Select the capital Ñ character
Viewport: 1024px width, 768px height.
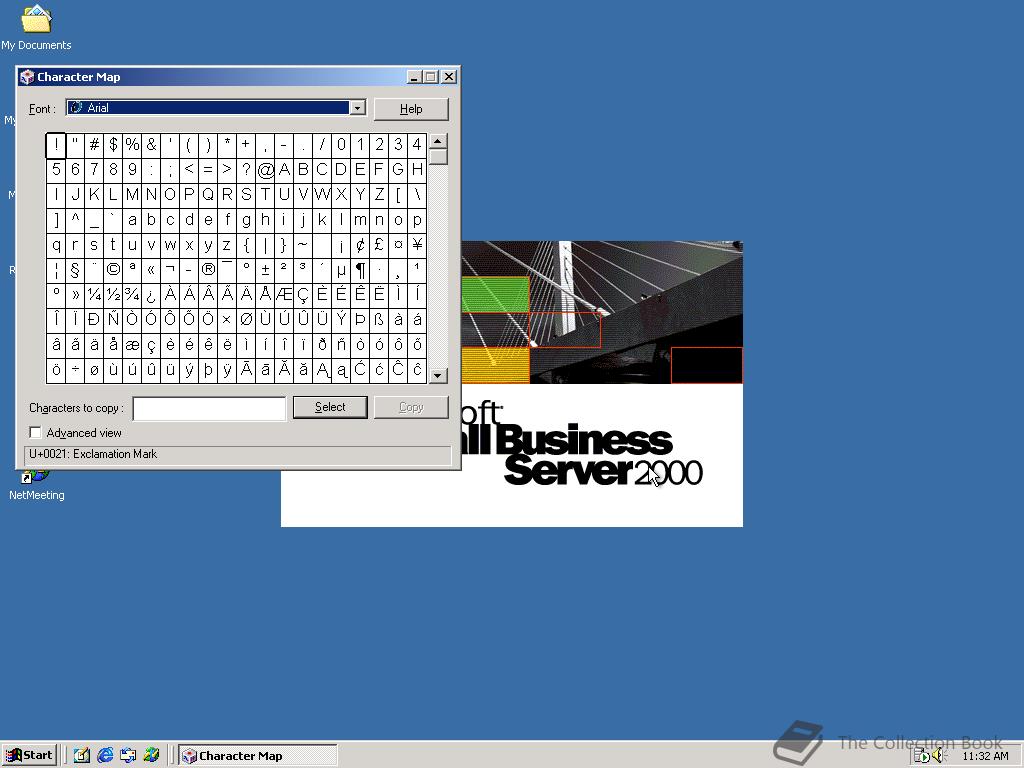click(x=113, y=320)
